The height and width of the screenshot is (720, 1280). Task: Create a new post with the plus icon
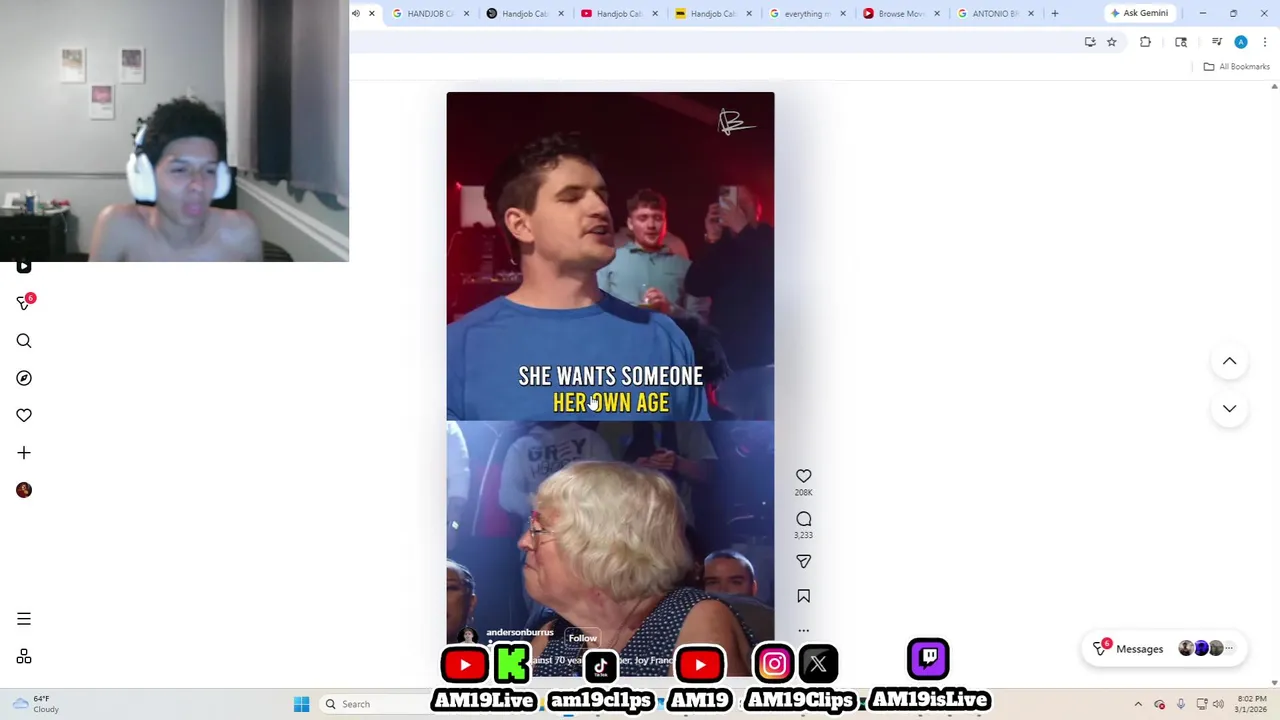24,453
